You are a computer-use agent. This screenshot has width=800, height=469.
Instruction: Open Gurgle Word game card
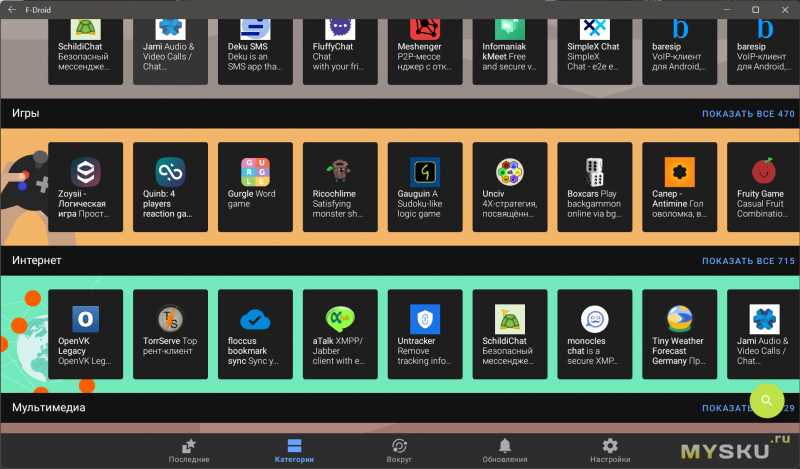coord(255,187)
